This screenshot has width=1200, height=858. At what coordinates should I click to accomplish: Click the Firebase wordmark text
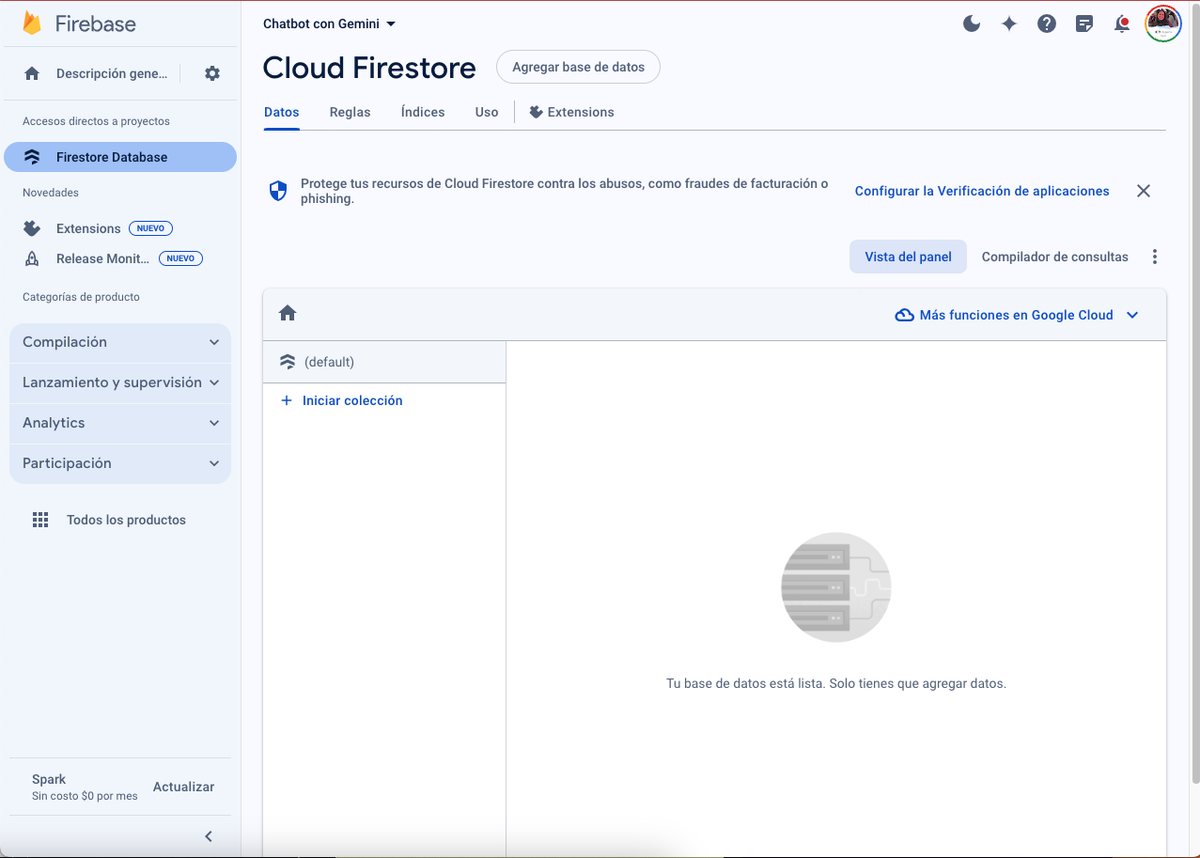pos(95,24)
